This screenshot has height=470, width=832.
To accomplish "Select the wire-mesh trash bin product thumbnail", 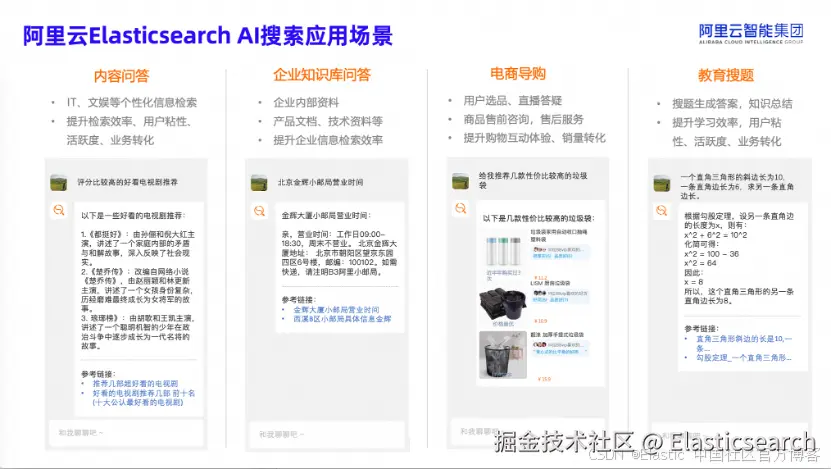I will (502, 355).
